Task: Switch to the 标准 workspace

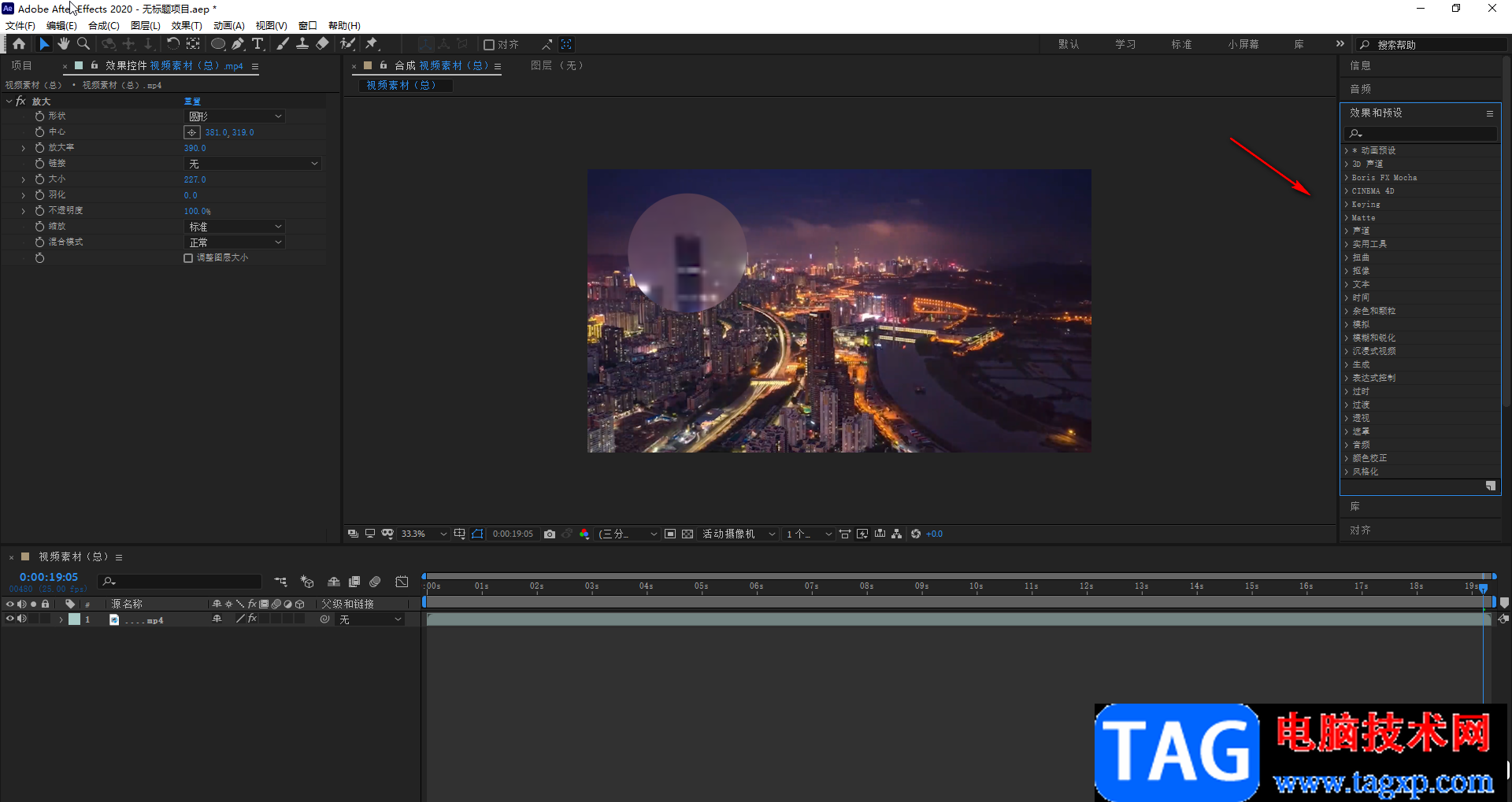Action: pyautogui.click(x=1181, y=45)
